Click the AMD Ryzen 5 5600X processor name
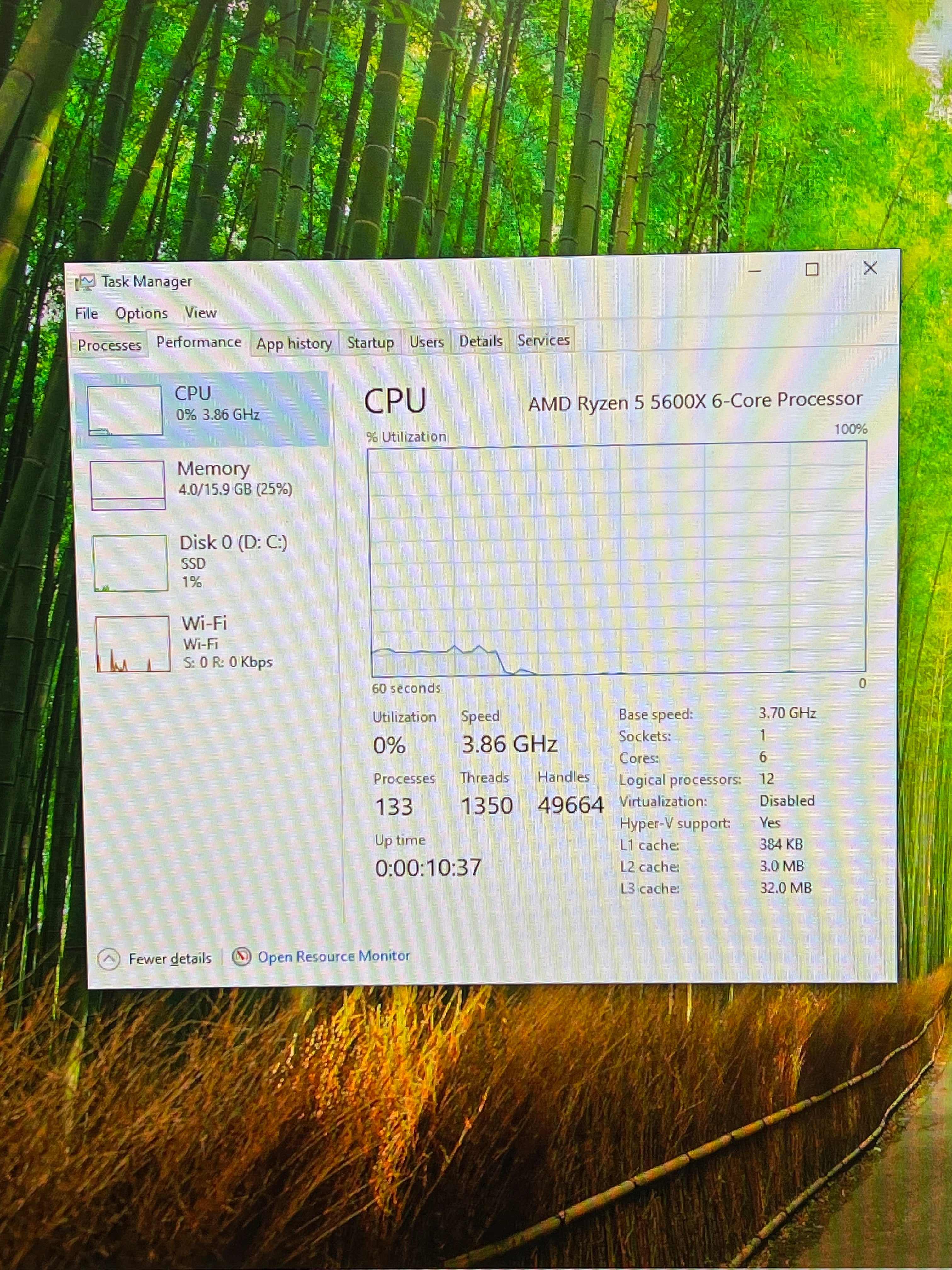952x1270 pixels. [x=695, y=401]
